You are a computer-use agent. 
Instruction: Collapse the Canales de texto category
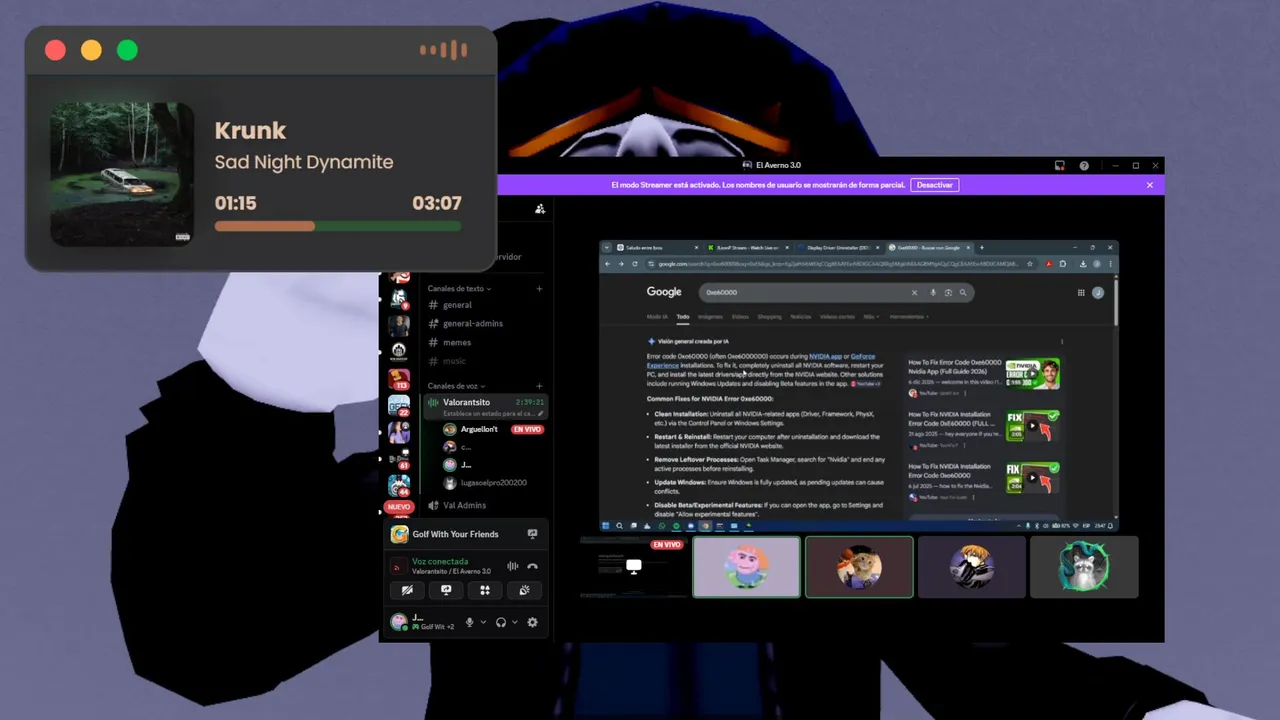coord(459,289)
